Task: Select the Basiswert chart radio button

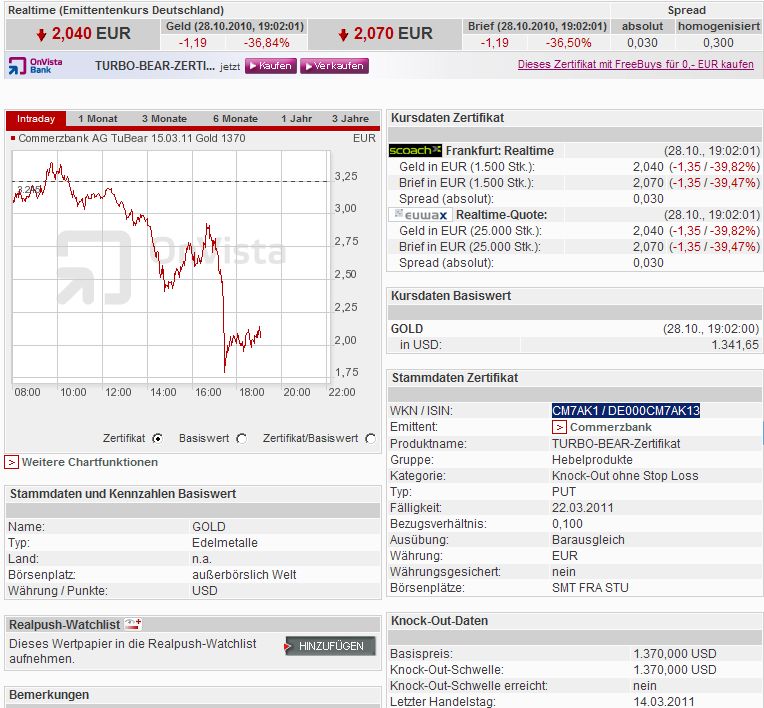Action: coord(241,439)
